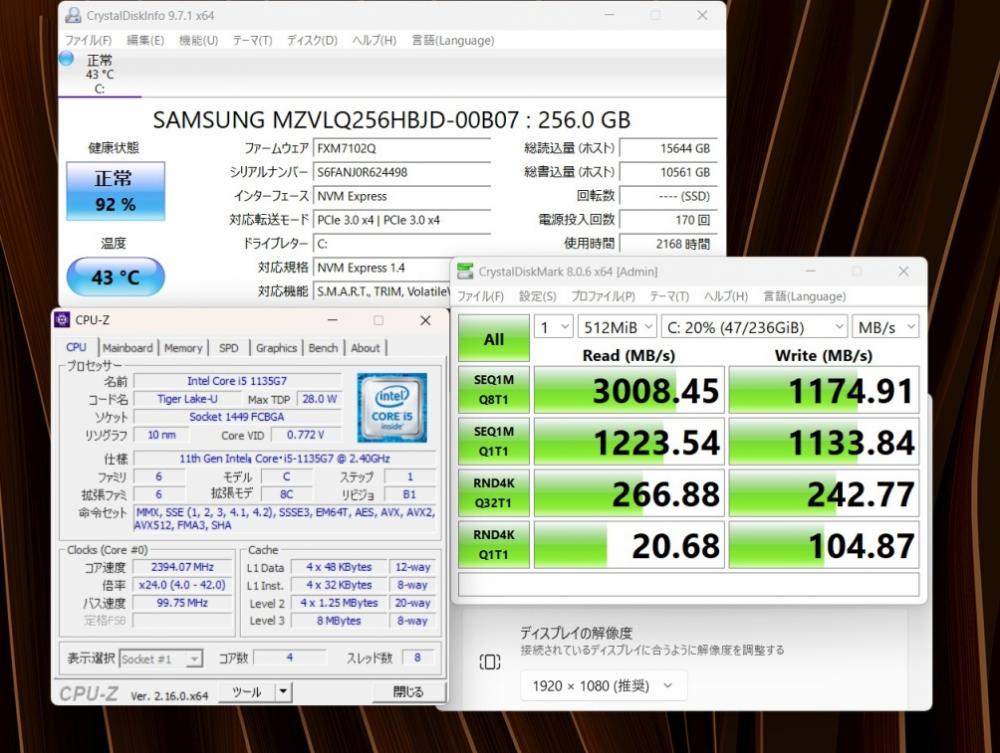Image resolution: width=1000 pixels, height=753 pixels.
Task: Run the RND4K Q1T1 benchmark
Action: pos(494,545)
